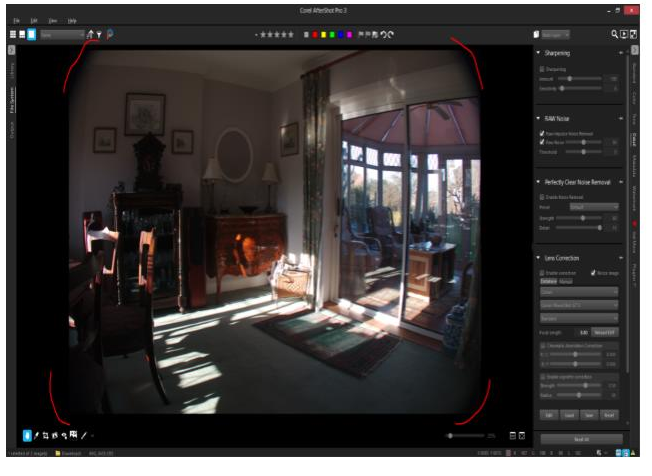Enable Chromatic Aberration Correction checkbox
652x476 pixels.
coord(543,346)
